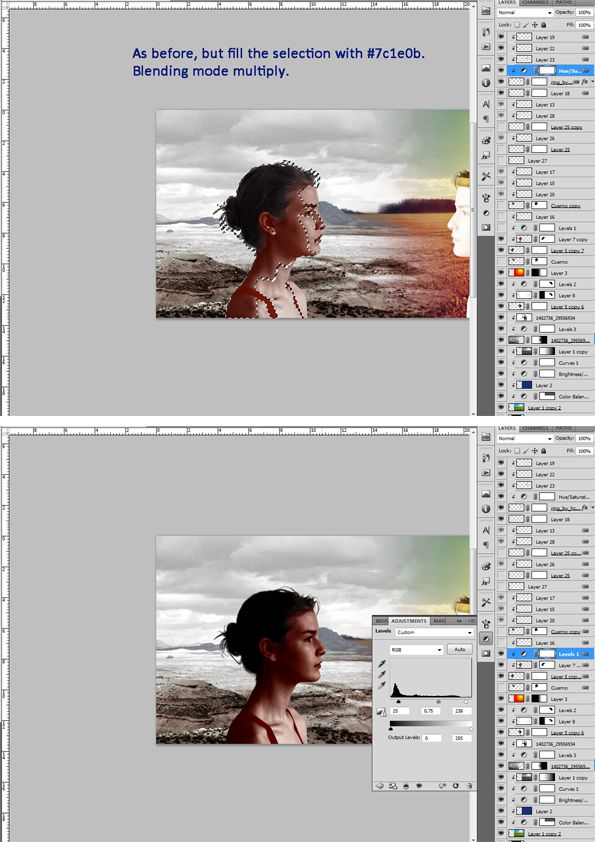Click the clip to layer icon
The width and height of the screenshot is (595, 842).
pyautogui.click(x=406, y=786)
